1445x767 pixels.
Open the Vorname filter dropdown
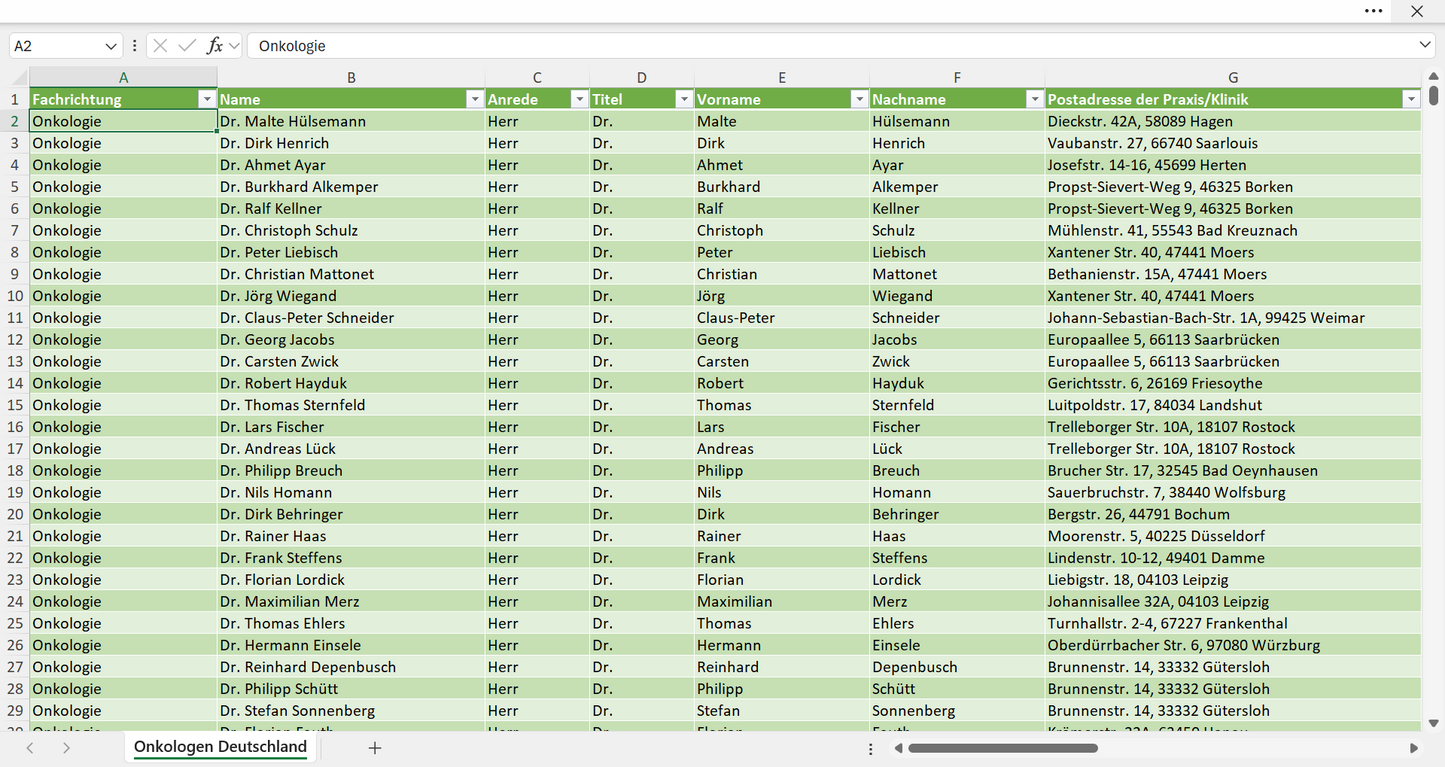859,99
